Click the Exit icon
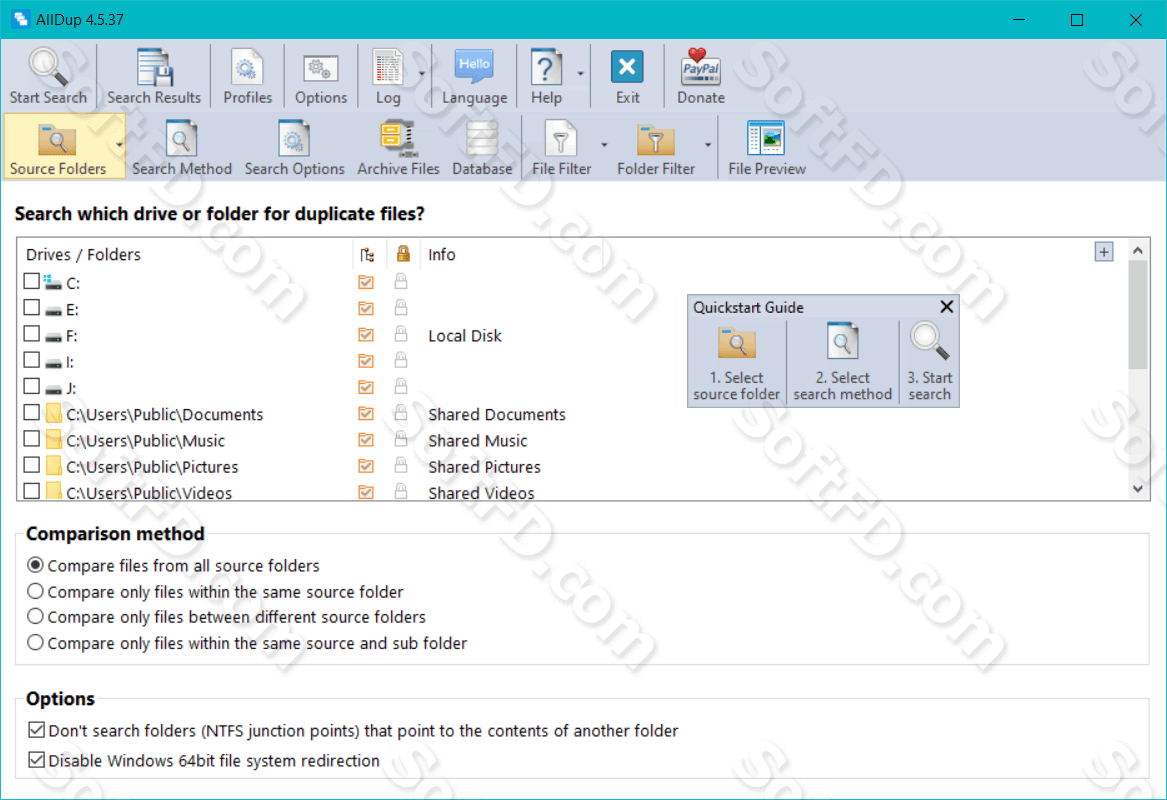The height and width of the screenshot is (800, 1167). click(x=627, y=67)
